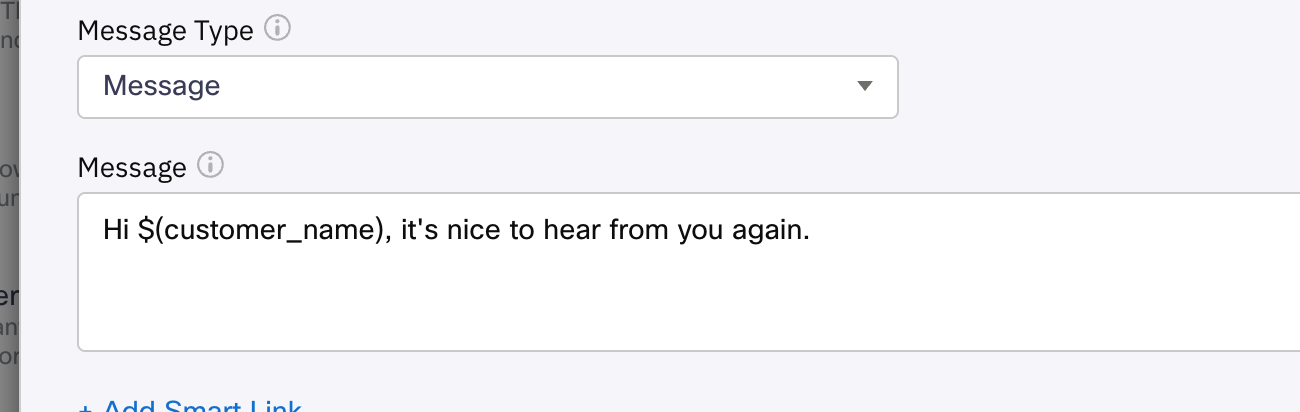The image size is (1300, 412).
Task: Click the selected "Message" value in the dropdown
Action: pos(162,86)
